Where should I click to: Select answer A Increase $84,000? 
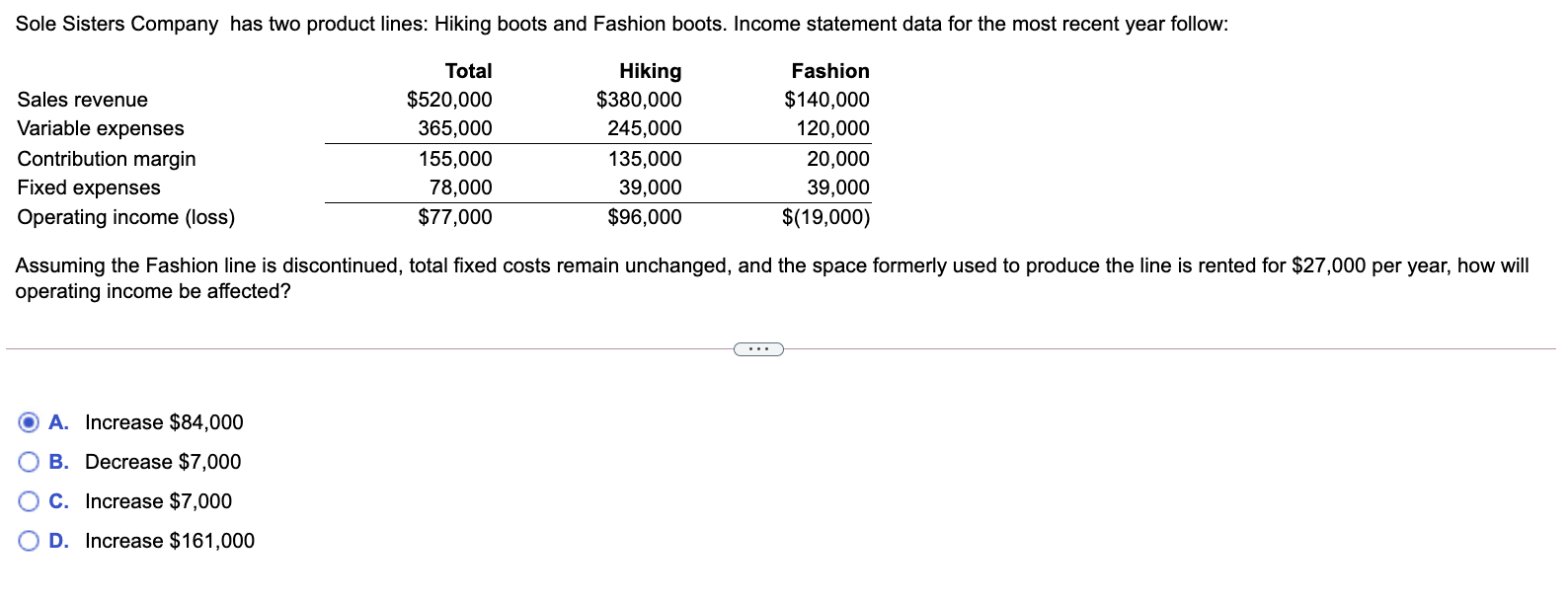point(30,422)
